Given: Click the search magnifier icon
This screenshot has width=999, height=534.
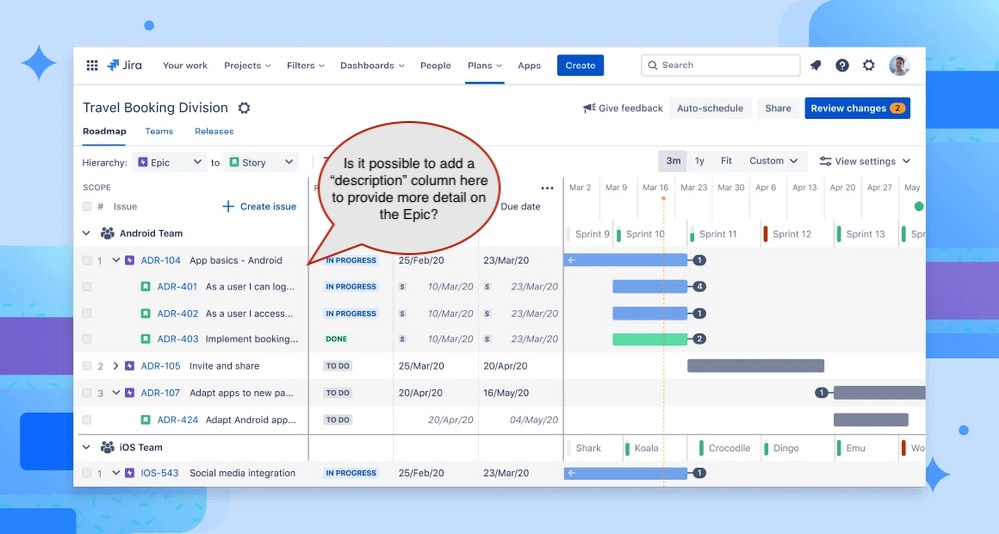Looking at the screenshot, I should click(x=652, y=65).
